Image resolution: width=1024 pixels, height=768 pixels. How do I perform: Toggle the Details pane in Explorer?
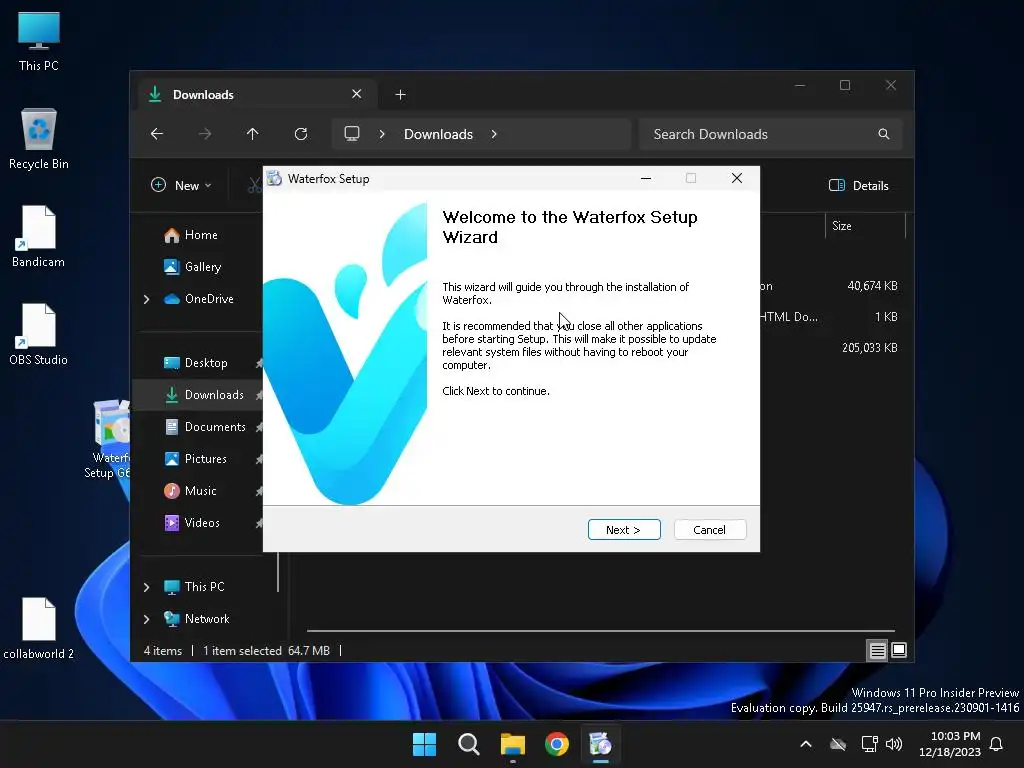859,185
